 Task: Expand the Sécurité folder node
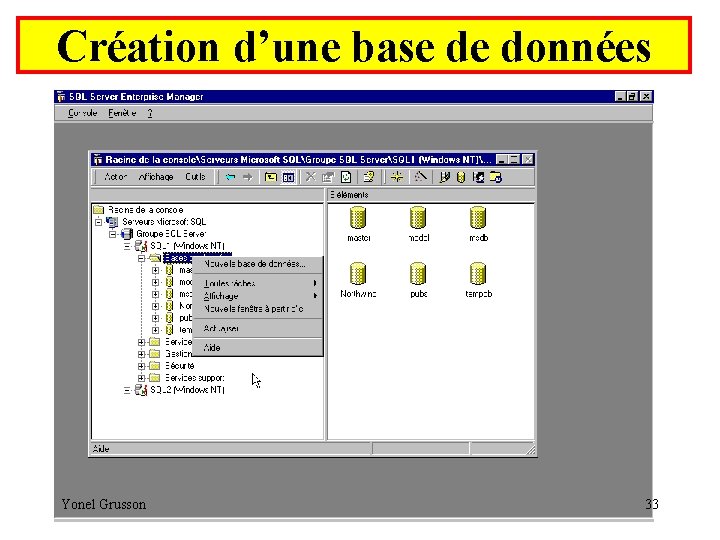click(141, 366)
